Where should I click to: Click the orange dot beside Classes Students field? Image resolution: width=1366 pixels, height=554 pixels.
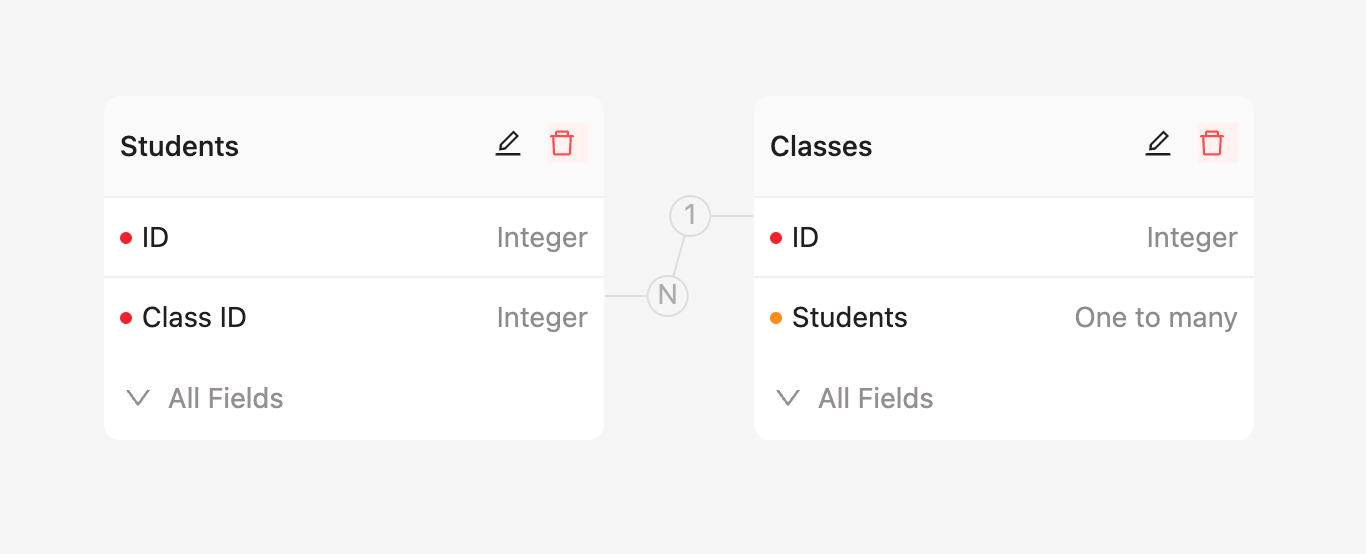(776, 318)
